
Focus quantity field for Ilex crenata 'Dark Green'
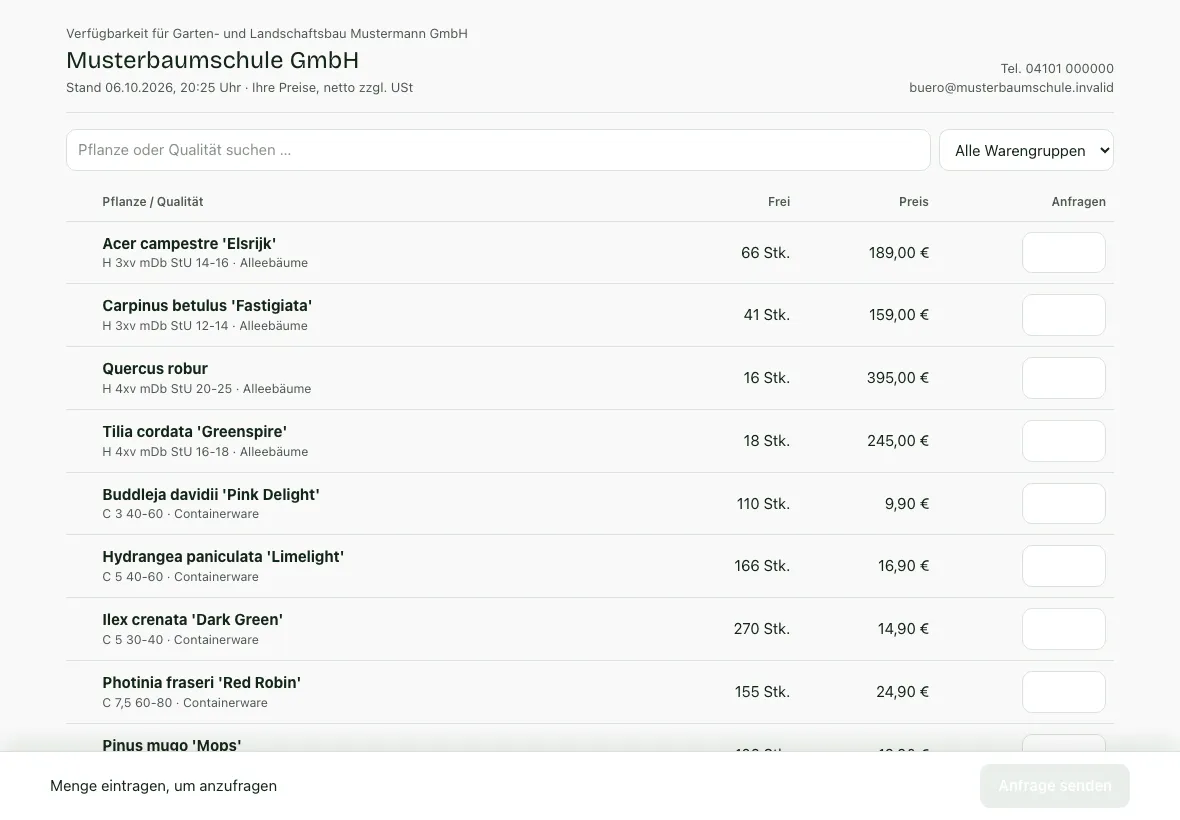pyautogui.click(x=1063, y=629)
